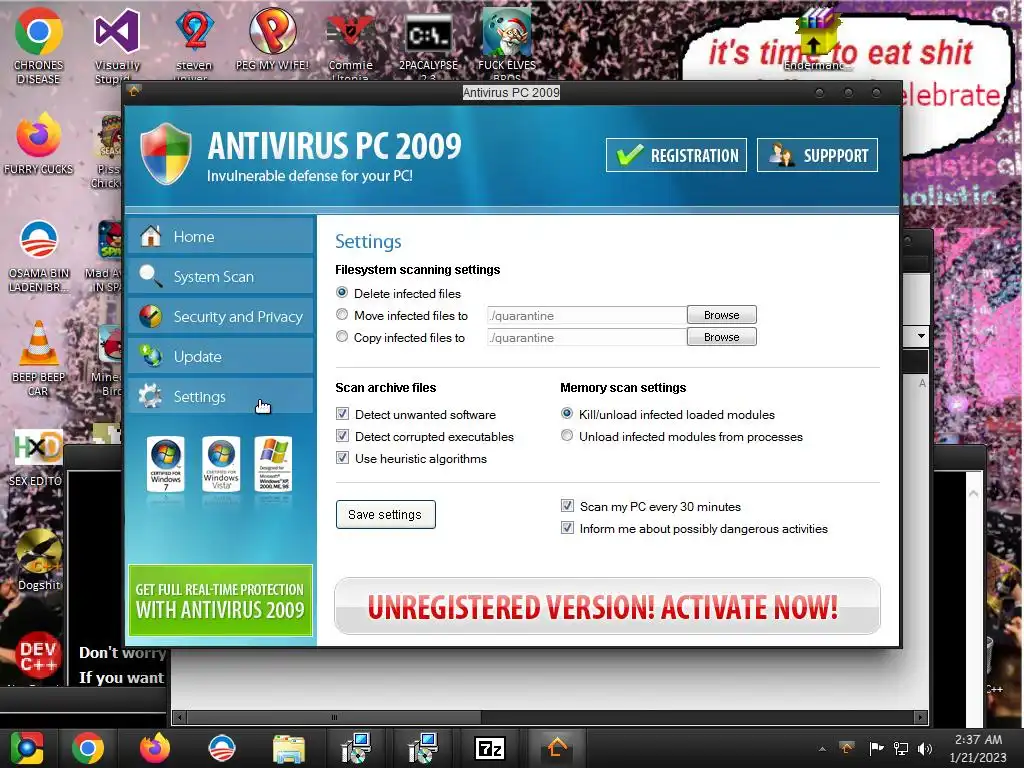Open the 7-Zip taskbar icon
The image size is (1024, 768).
pyautogui.click(x=490, y=748)
